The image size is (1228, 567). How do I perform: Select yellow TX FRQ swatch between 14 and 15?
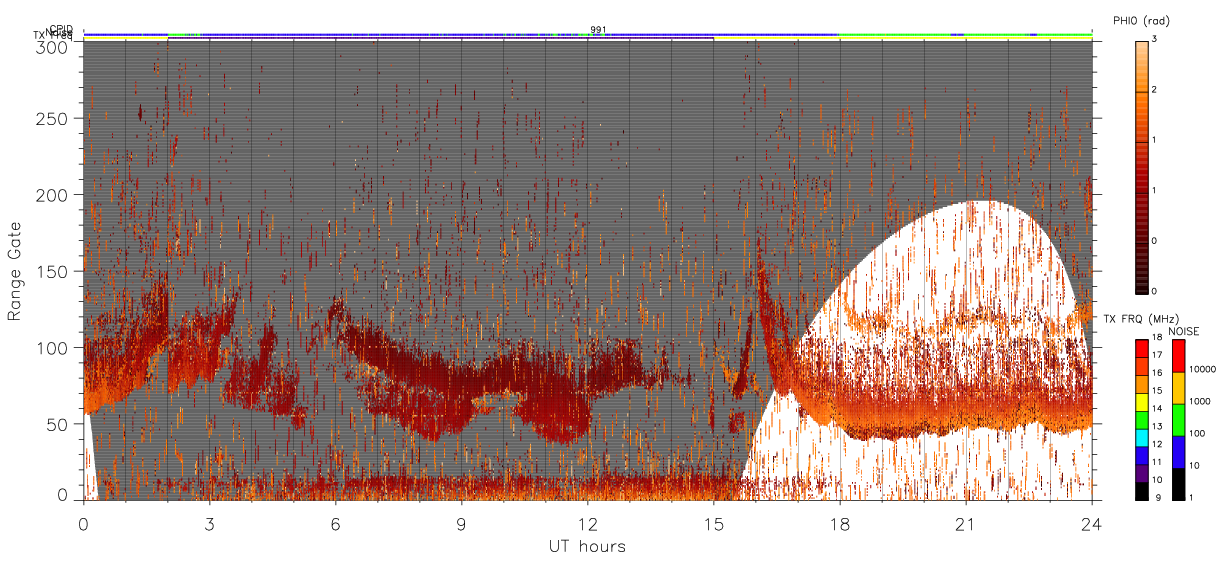1142,401
